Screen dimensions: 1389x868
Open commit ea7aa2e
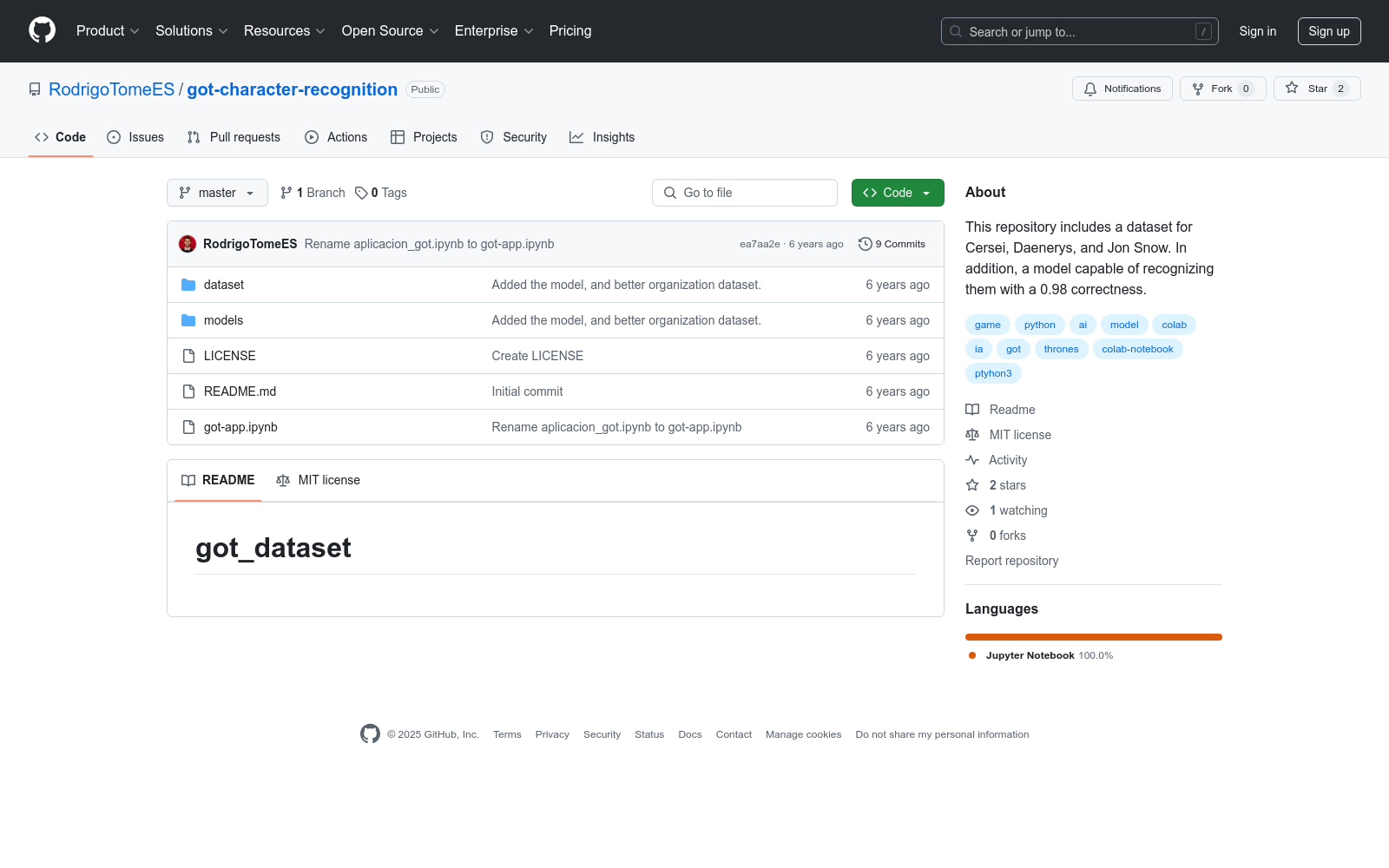[x=760, y=244]
